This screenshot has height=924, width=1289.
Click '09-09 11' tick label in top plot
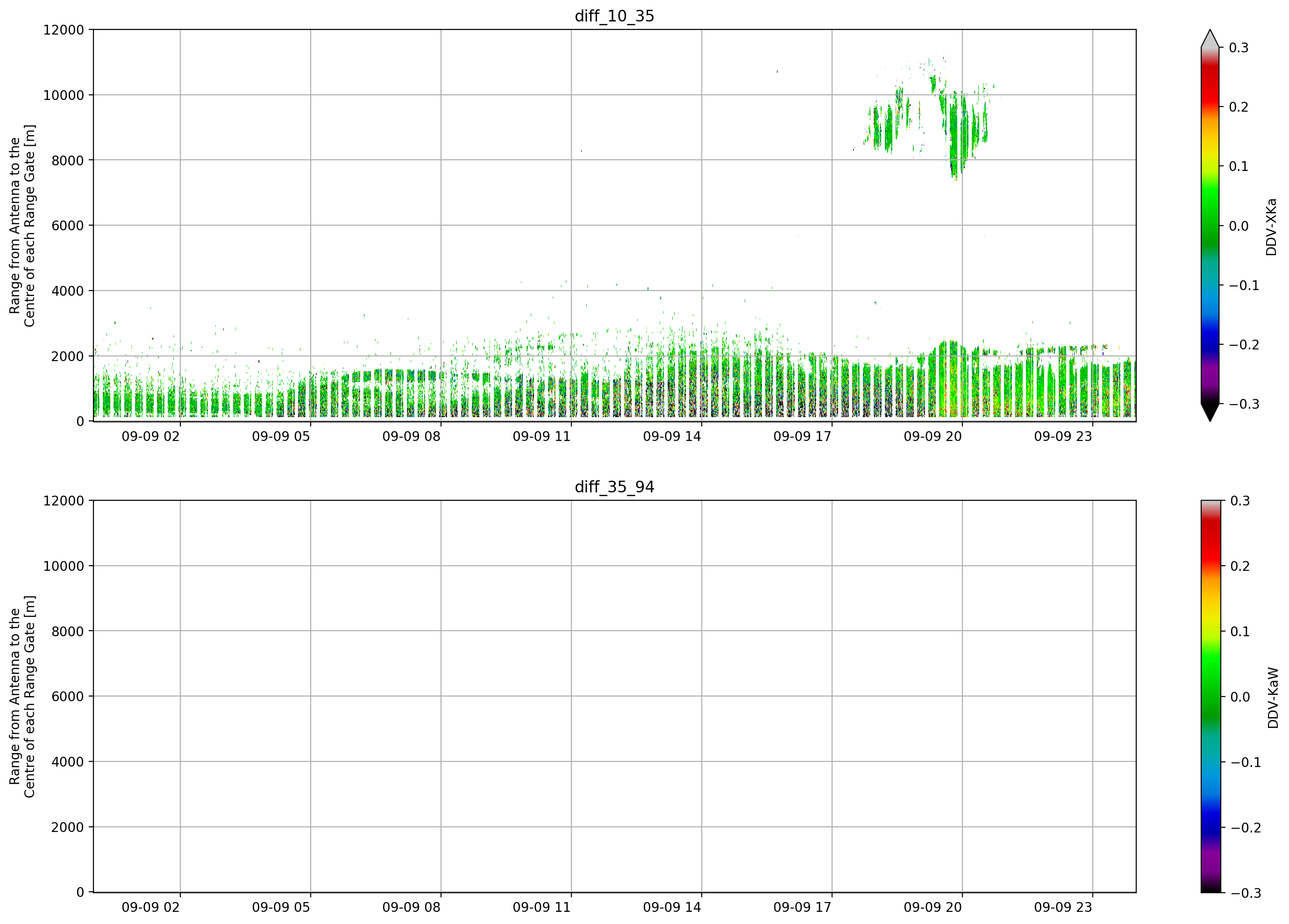coord(541,436)
